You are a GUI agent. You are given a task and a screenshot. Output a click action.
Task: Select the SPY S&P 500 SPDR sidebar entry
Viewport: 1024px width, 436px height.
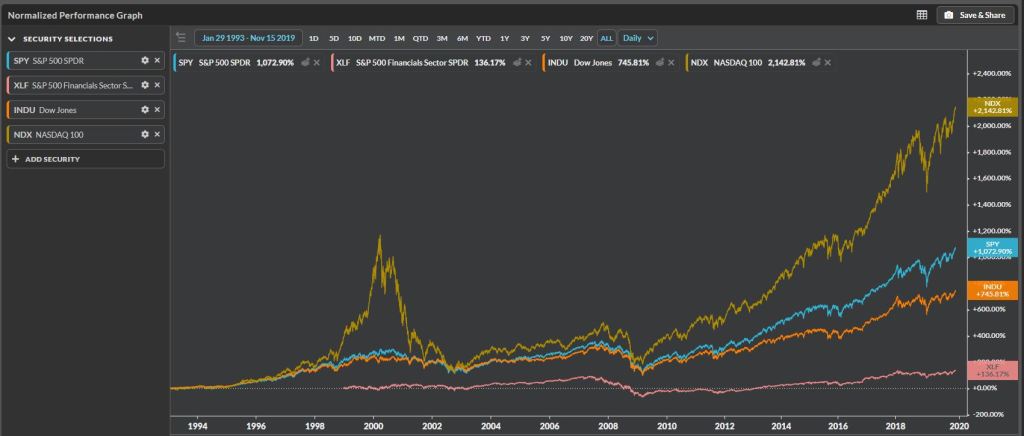[x=70, y=61]
